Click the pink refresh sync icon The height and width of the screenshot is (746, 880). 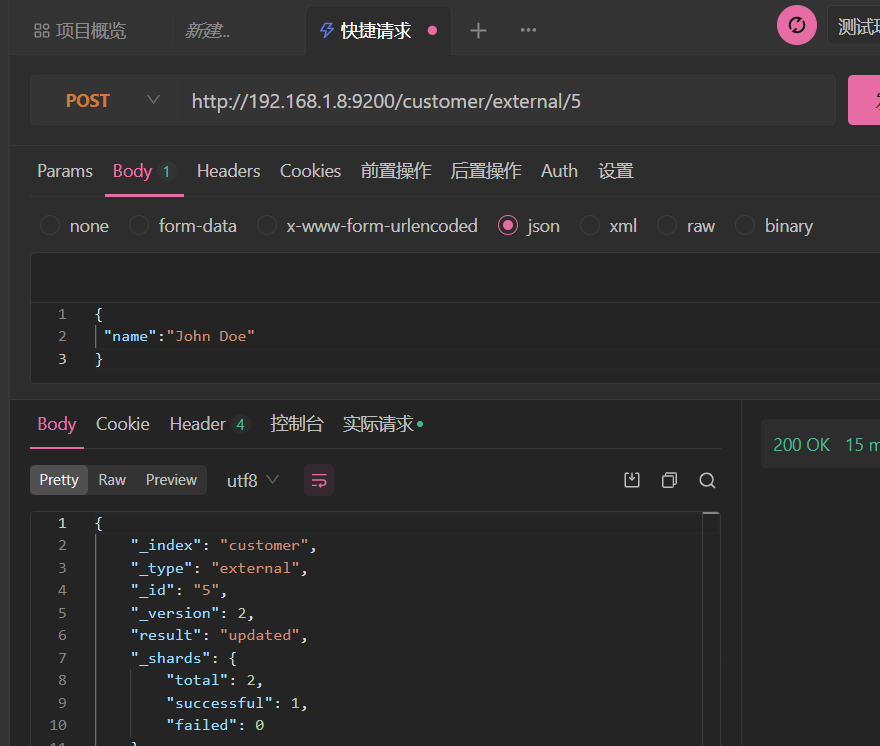(x=797, y=25)
